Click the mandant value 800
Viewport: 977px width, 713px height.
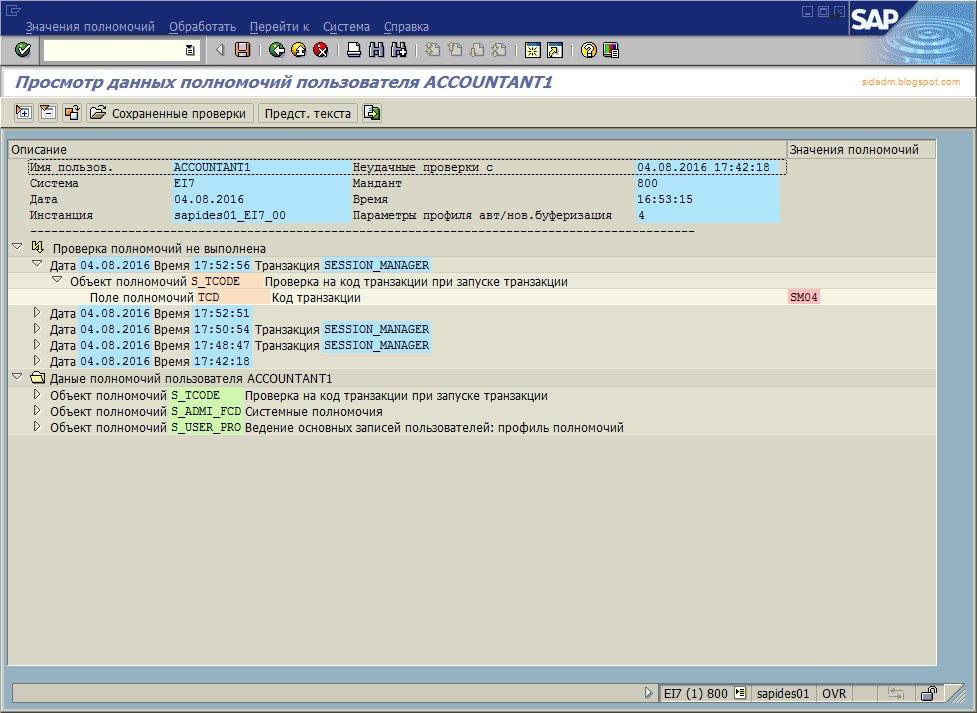point(647,183)
